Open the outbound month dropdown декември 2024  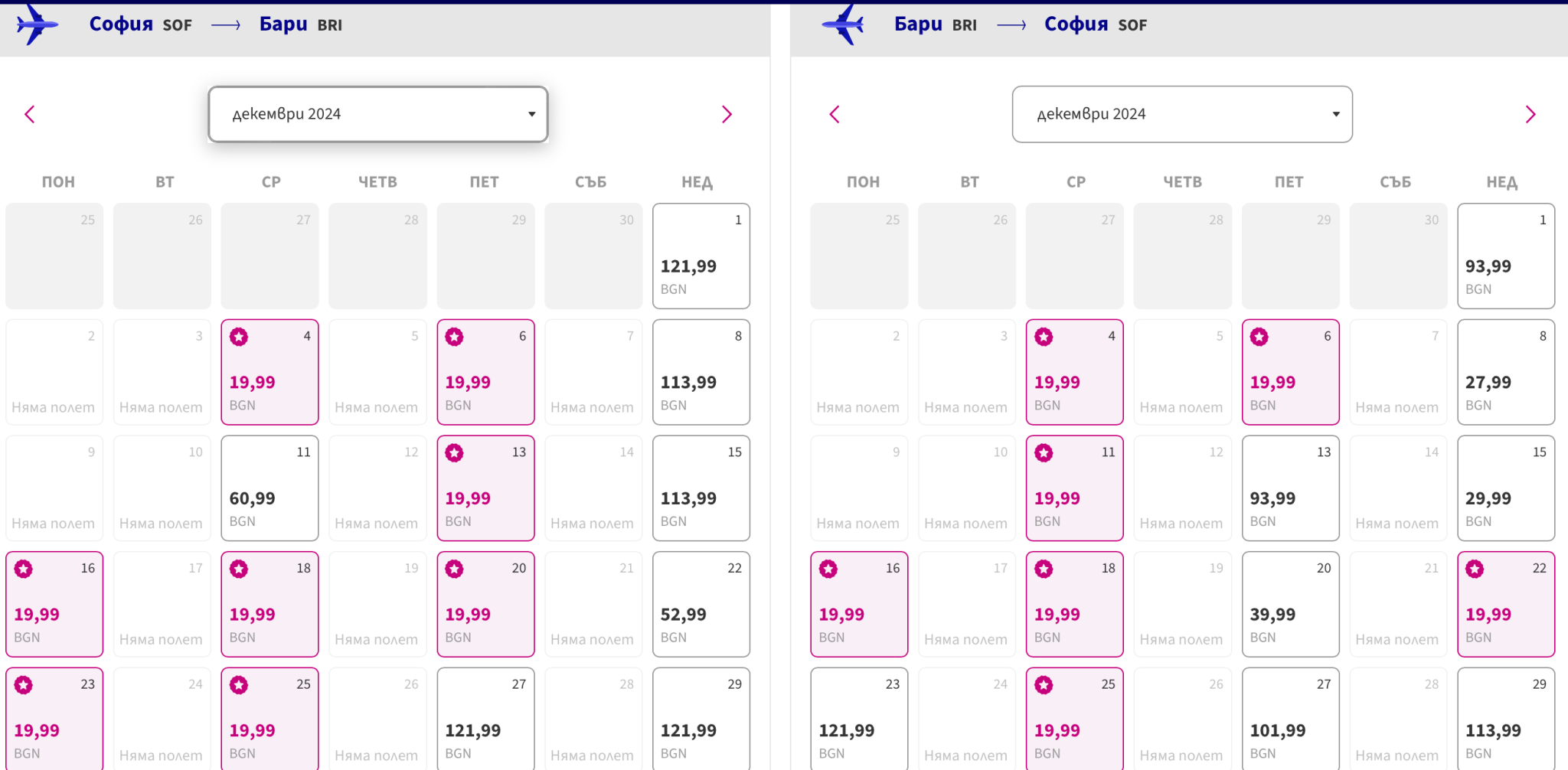378,114
